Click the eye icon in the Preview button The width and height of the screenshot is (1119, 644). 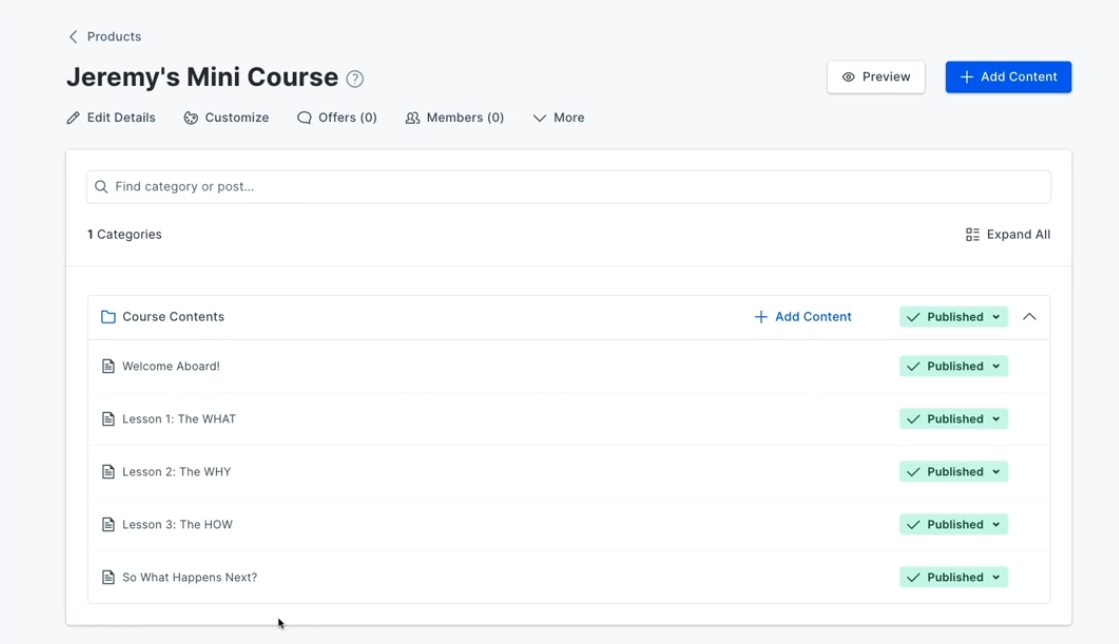point(849,76)
